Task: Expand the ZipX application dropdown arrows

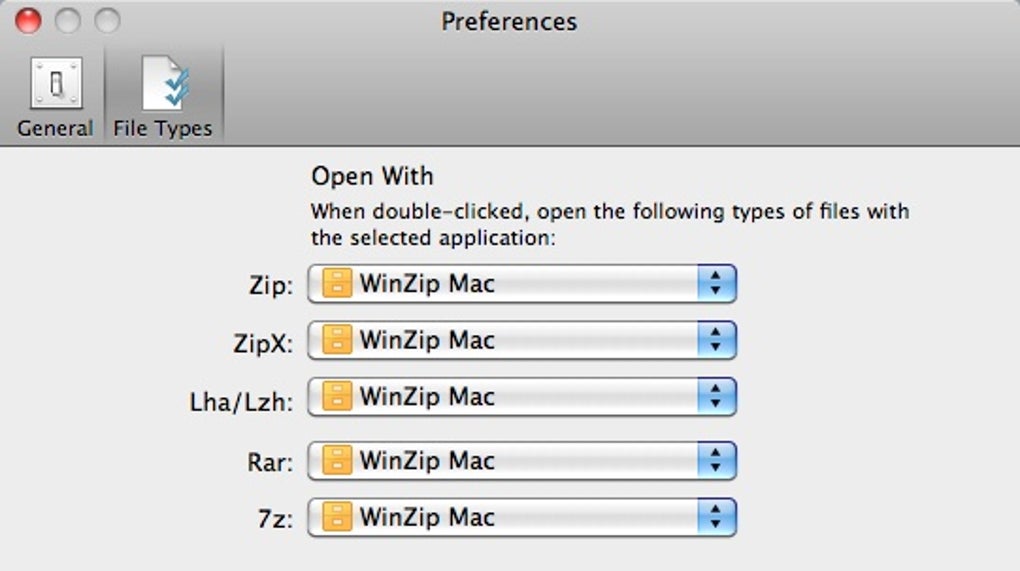Action: [x=715, y=340]
